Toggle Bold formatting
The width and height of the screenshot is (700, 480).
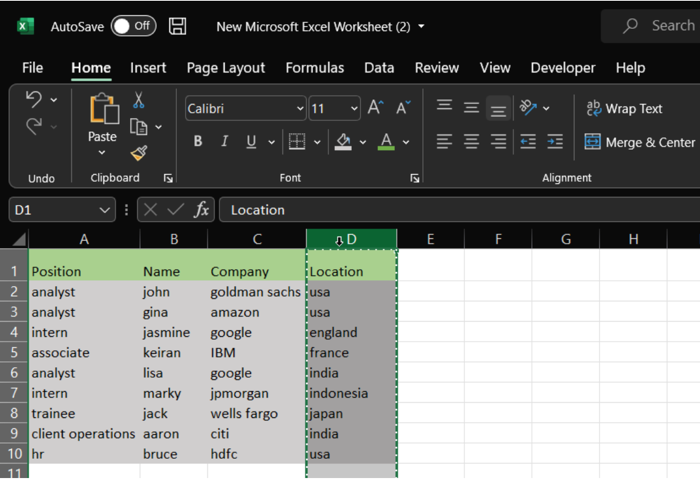[x=198, y=142]
